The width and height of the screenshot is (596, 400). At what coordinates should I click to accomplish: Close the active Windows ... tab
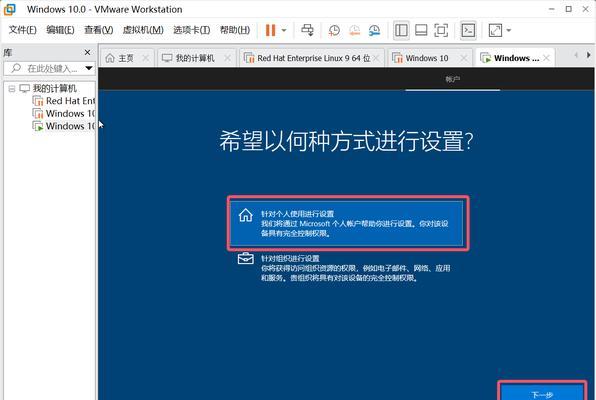pos(546,58)
